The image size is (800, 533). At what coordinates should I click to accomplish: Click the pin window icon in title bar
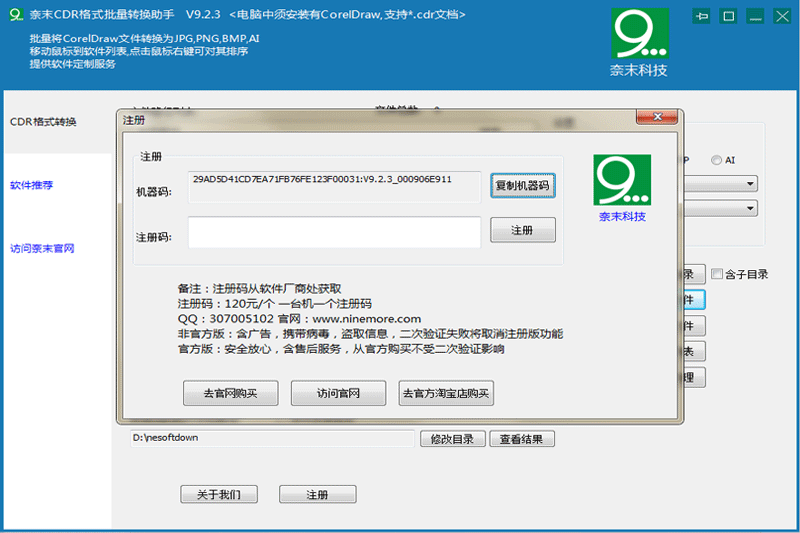702,16
